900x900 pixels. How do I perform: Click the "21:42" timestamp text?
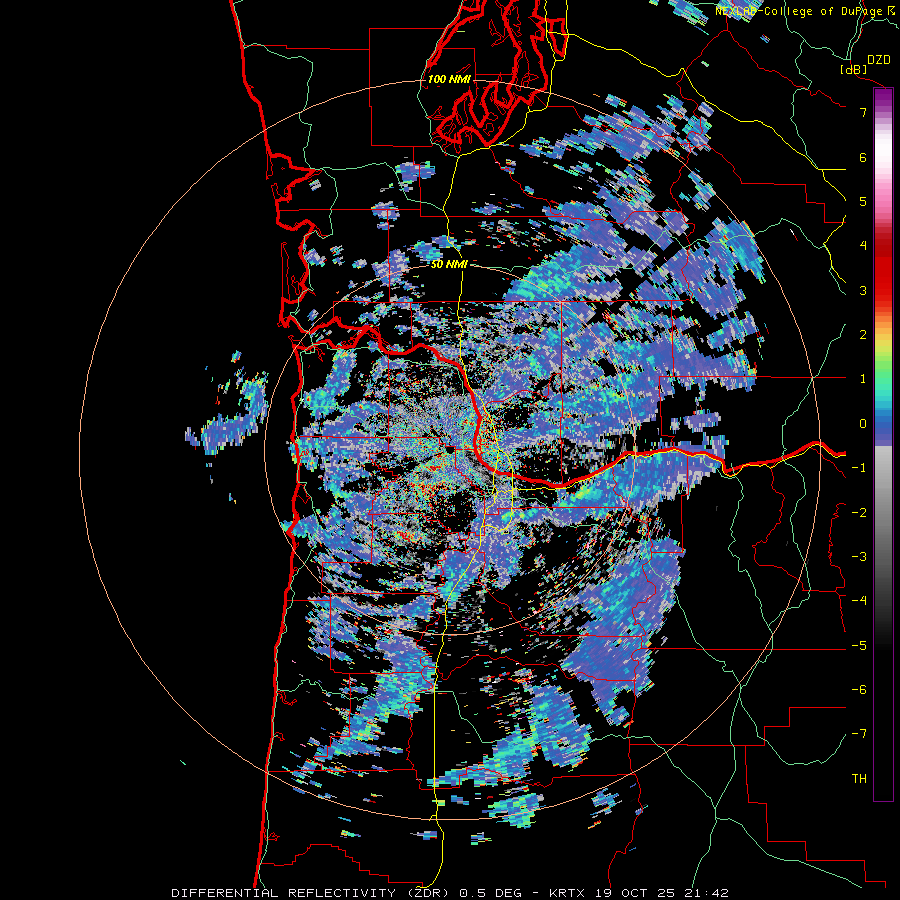705,893
